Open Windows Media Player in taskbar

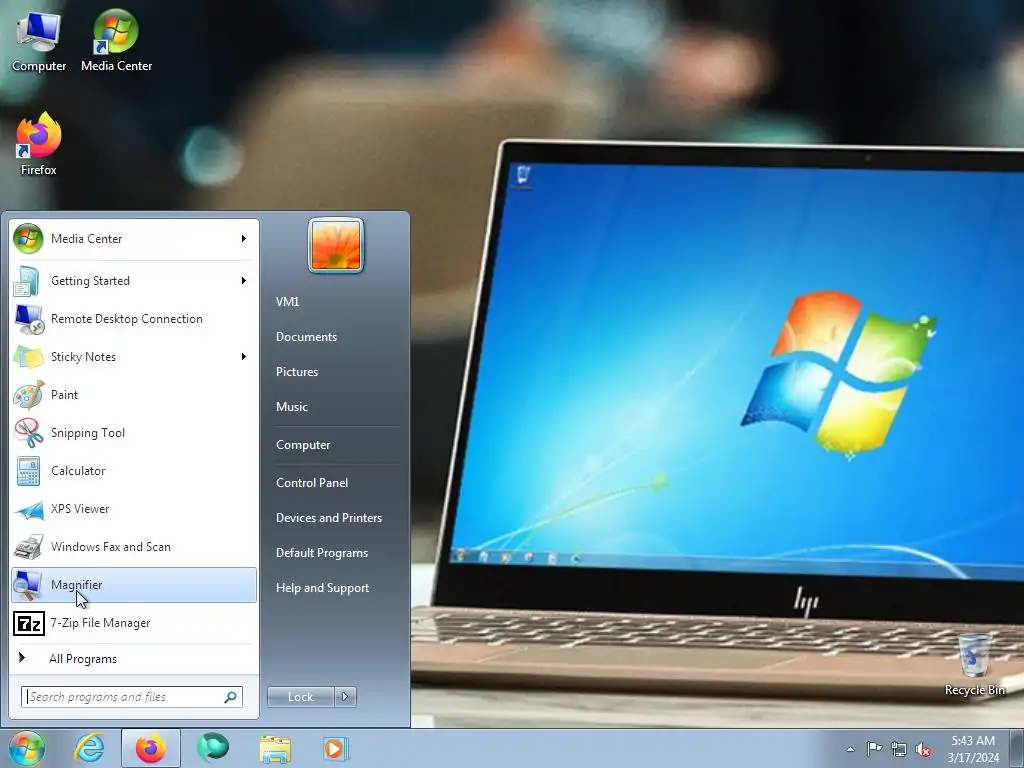pos(336,748)
